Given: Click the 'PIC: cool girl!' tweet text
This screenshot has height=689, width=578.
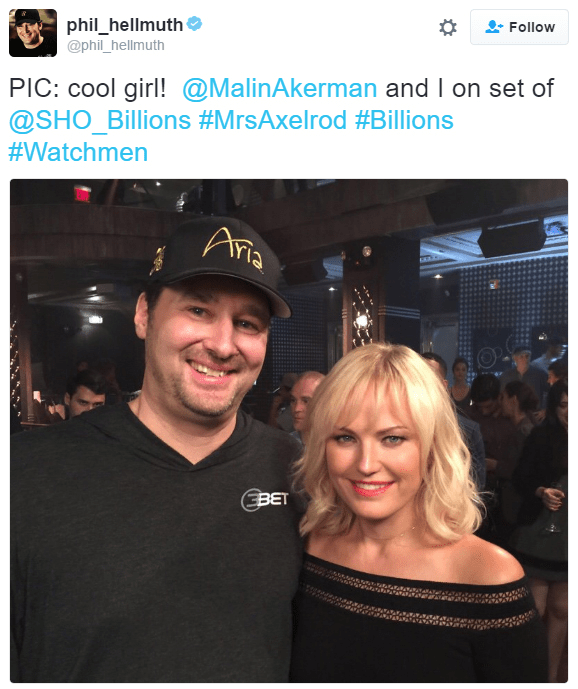Looking at the screenshot, I should [88, 88].
